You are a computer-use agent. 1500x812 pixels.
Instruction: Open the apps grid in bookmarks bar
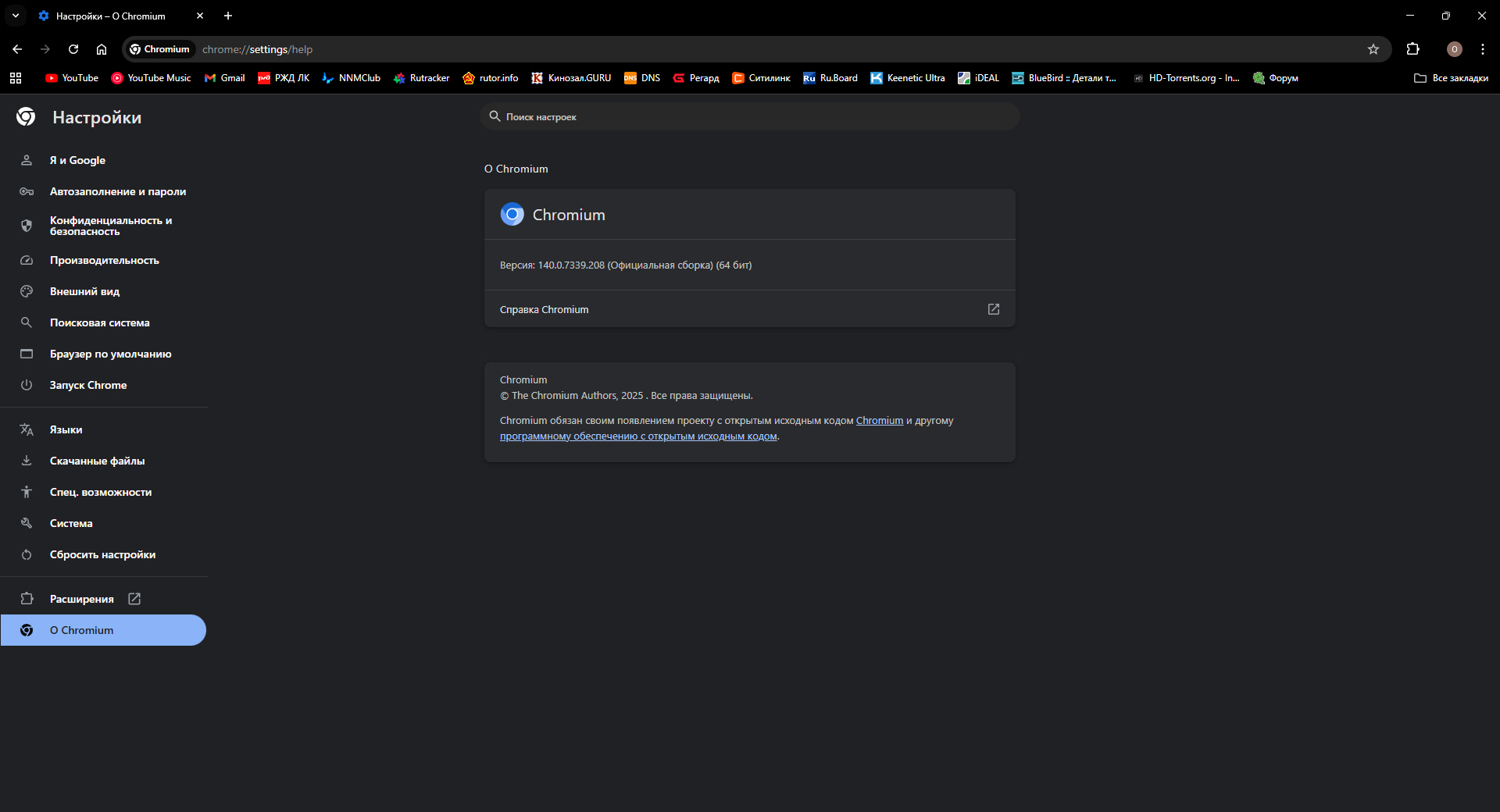pyautogui.click(x=16, y=78)
